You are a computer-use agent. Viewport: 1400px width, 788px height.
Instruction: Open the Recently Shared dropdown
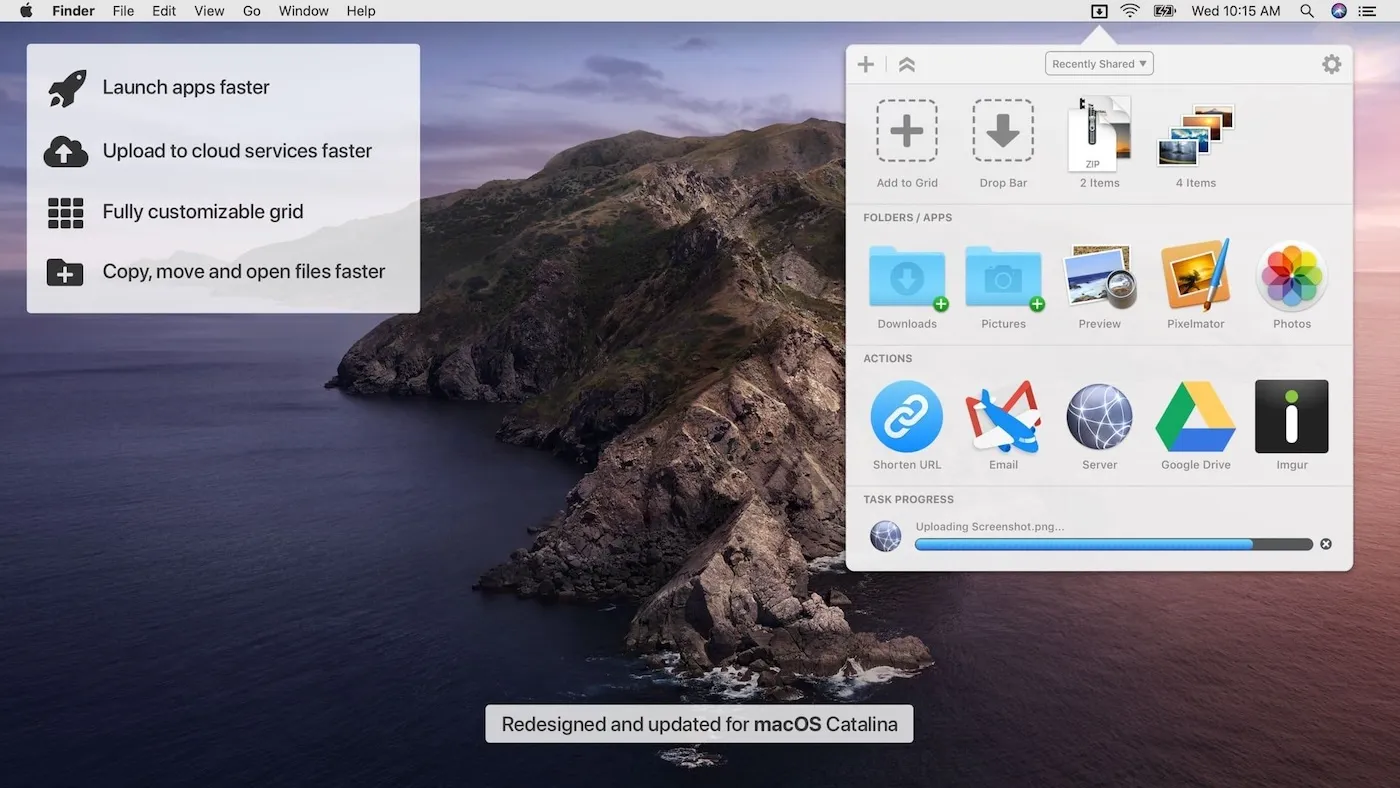point(1099,64)
